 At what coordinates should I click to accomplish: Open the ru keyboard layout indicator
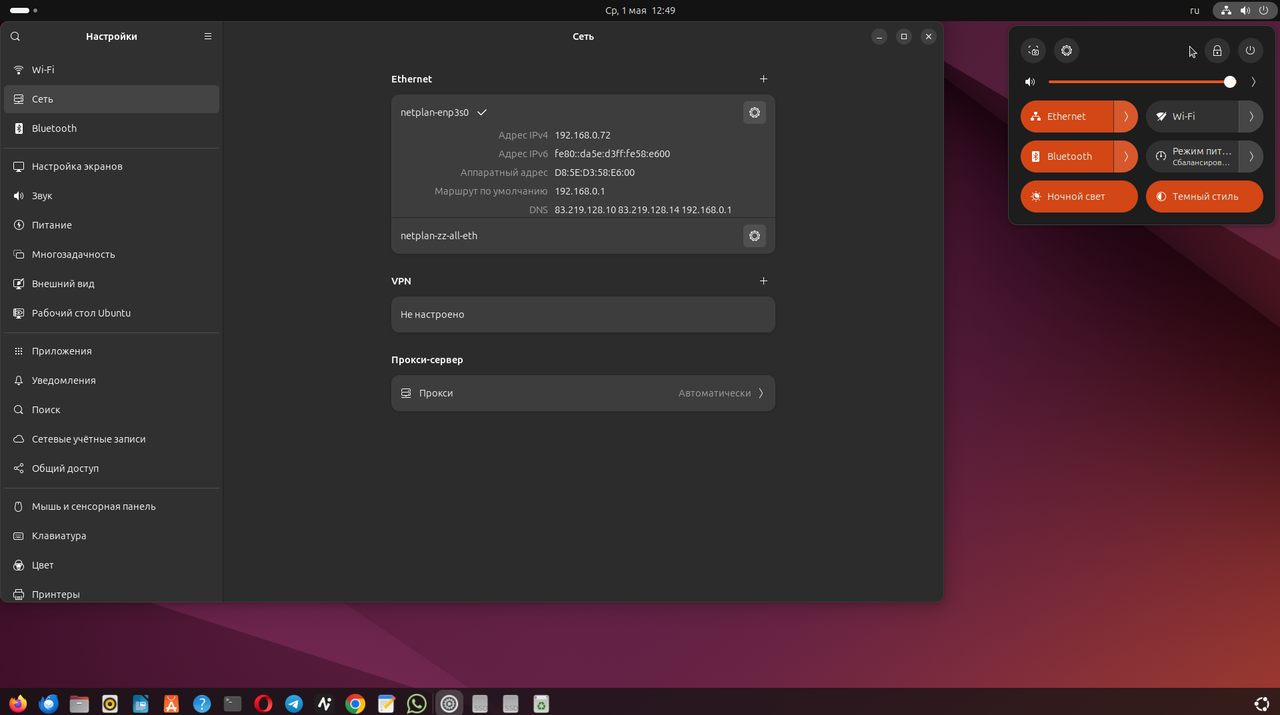[1194, 10]
